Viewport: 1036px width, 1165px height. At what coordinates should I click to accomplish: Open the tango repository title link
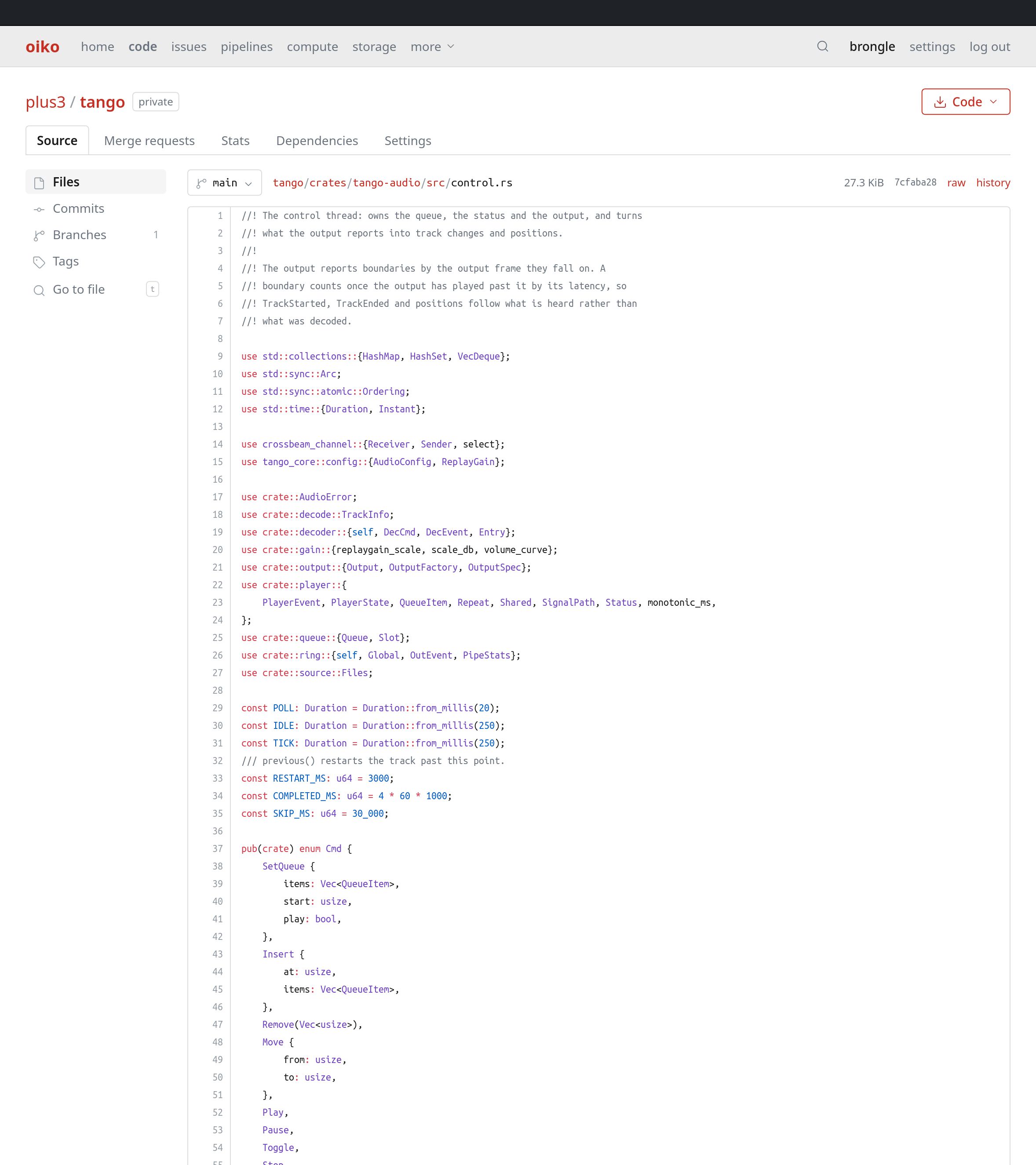click(x=102, y=102)
